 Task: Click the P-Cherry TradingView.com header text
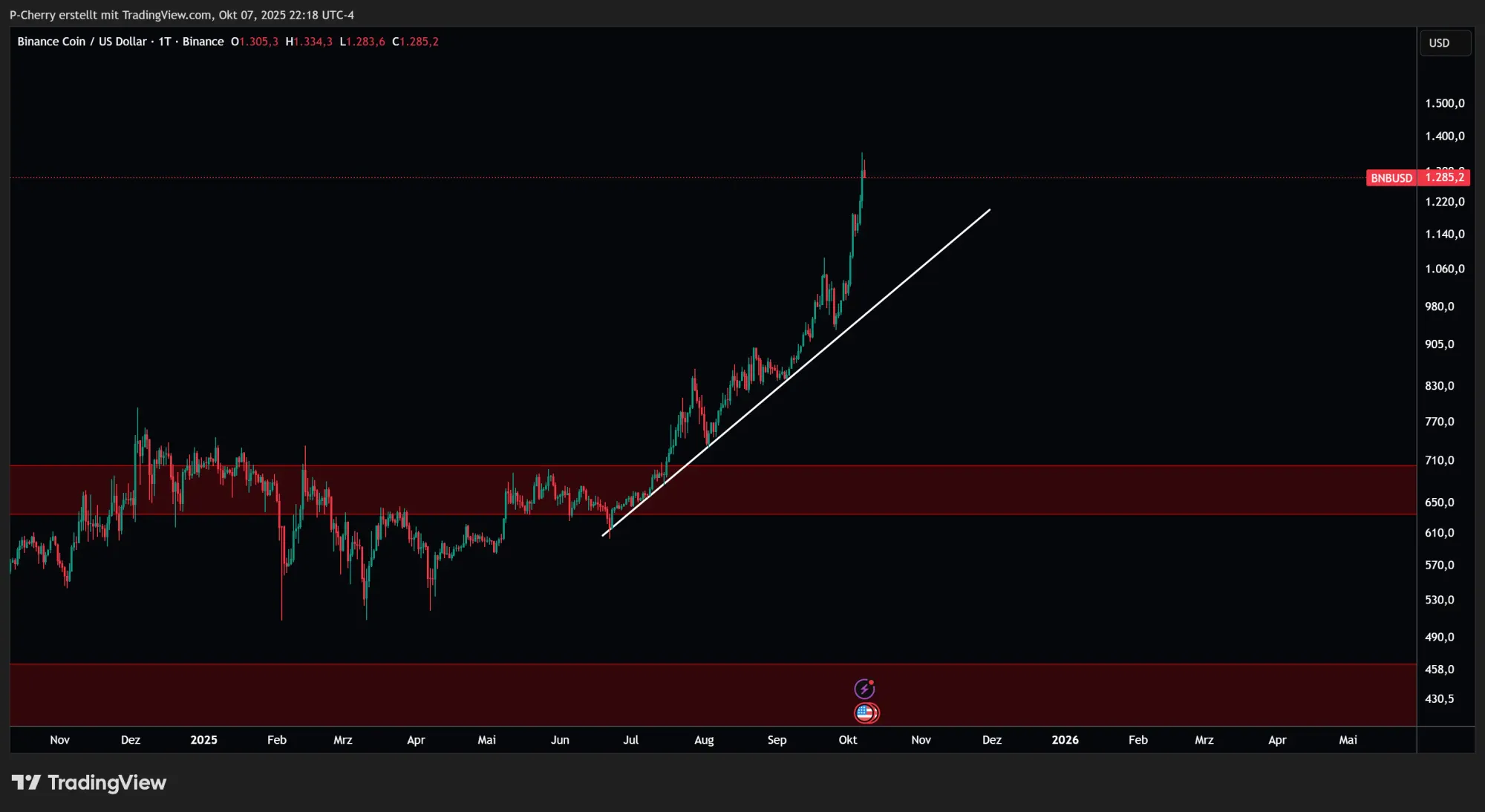181,15
